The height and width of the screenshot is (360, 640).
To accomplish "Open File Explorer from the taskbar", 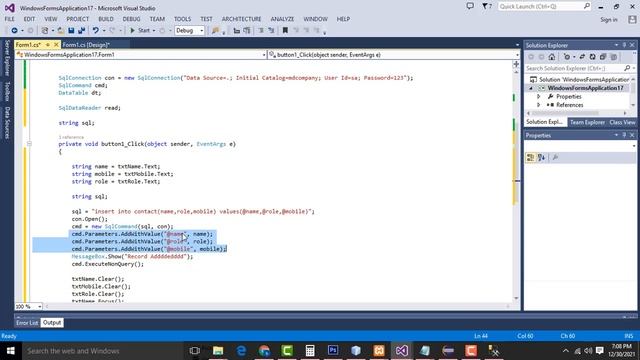I will (x=218, y=351).
